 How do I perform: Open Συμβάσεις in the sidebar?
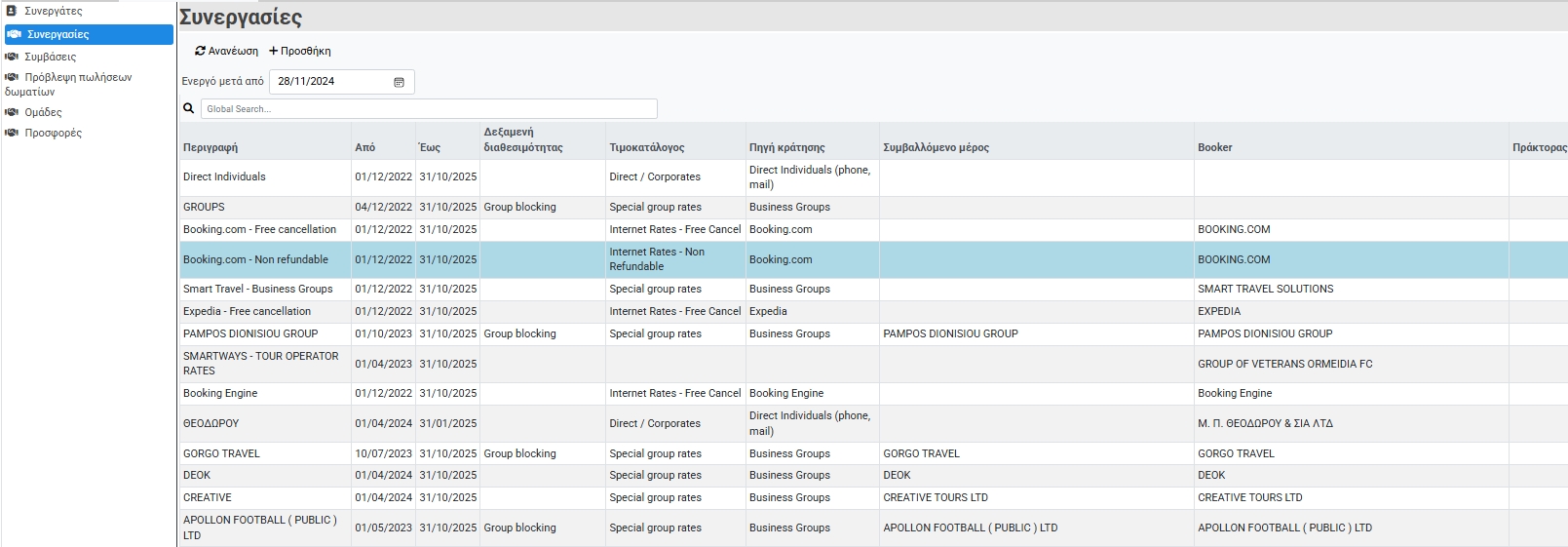click(x=50, y=57)
